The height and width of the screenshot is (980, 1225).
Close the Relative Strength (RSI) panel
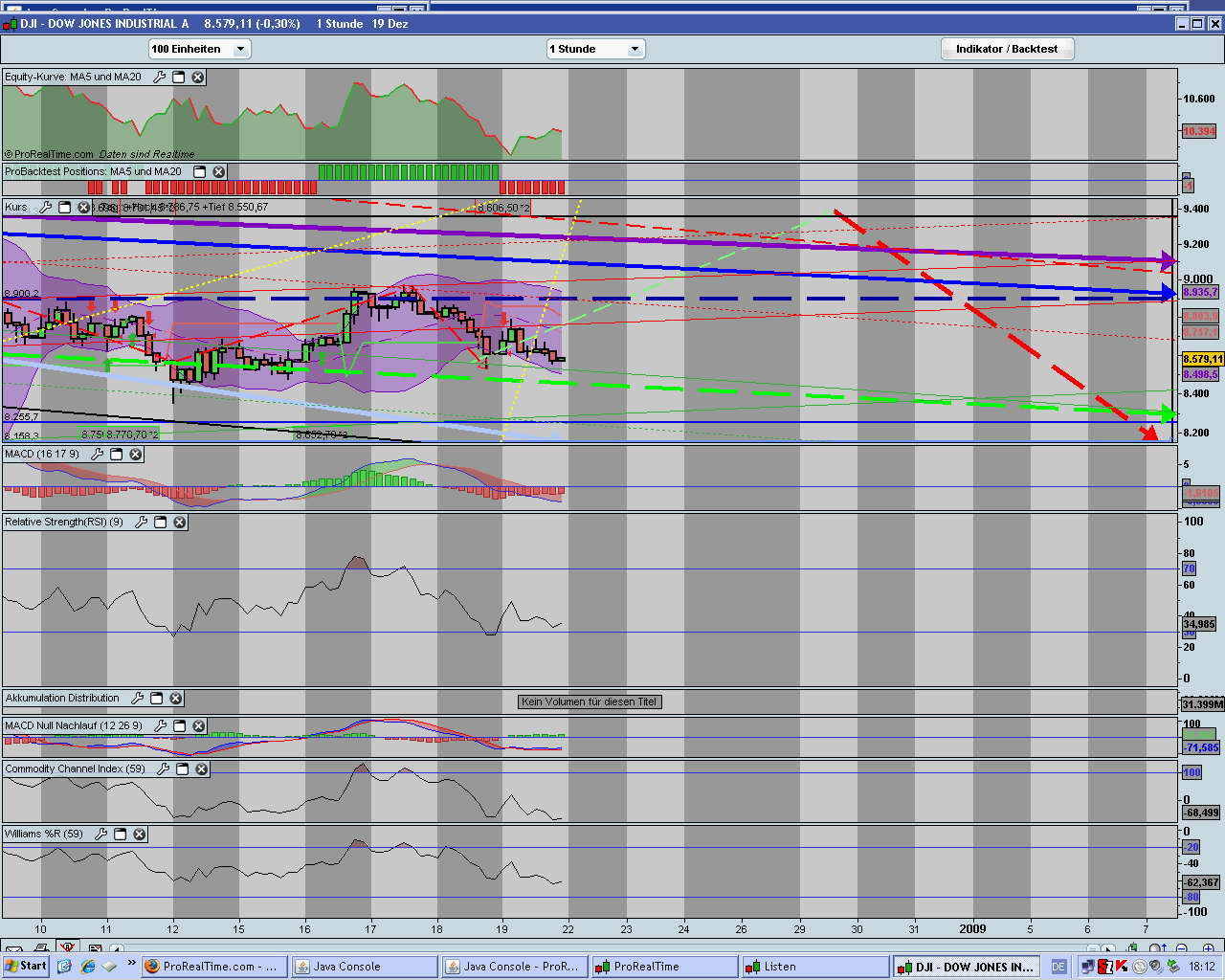[179, 523]
